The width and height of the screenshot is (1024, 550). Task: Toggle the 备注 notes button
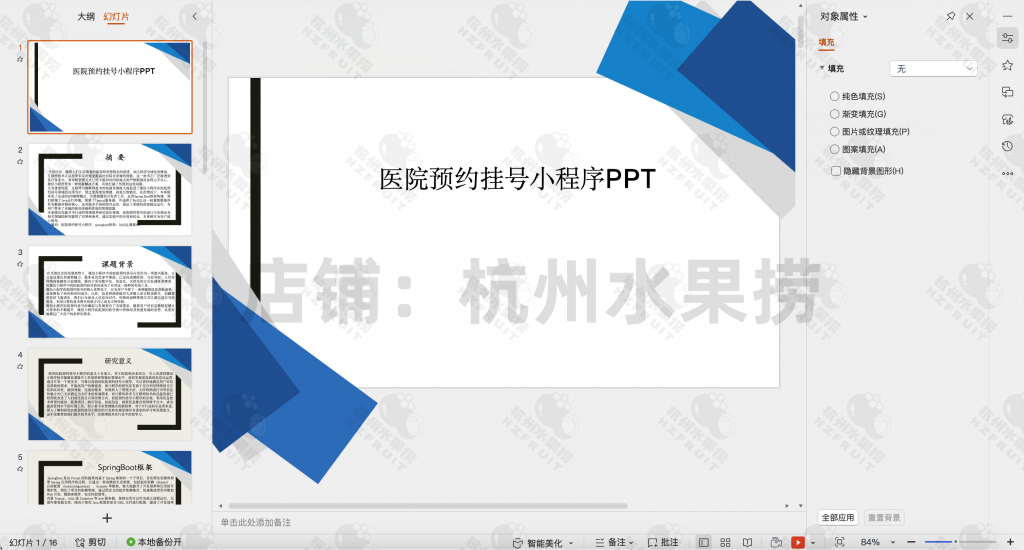pyautogui.click(x=611, y=542)
